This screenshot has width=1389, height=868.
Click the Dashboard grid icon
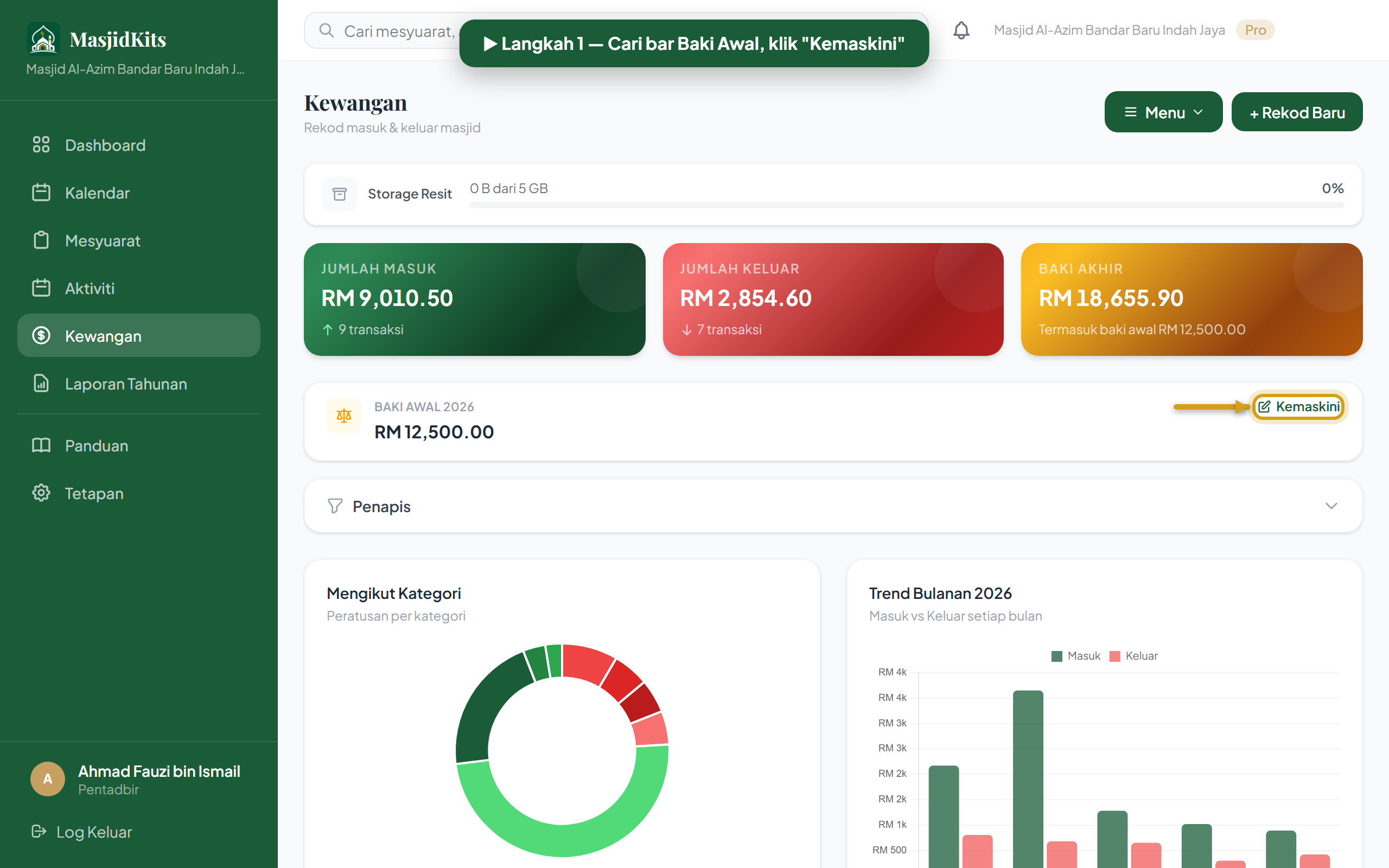click(x=41, y=144)
